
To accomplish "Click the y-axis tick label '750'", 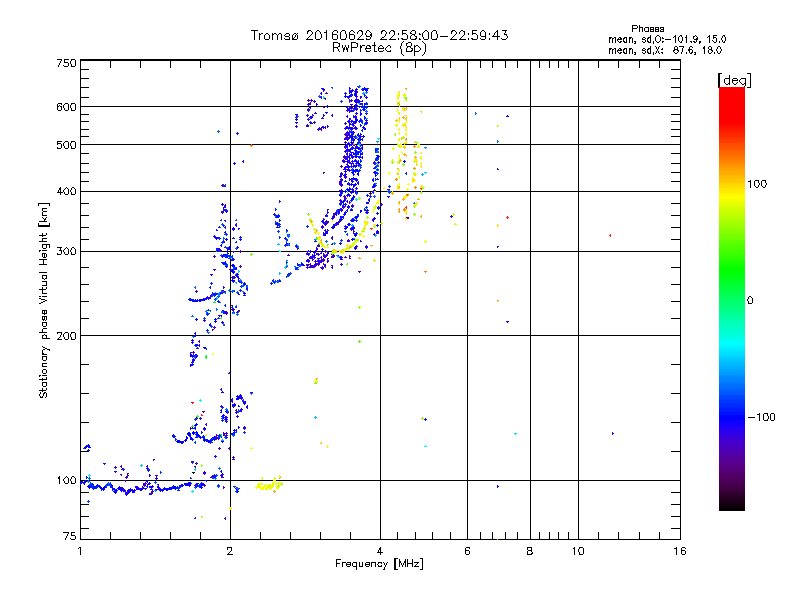I will point(66,63).
